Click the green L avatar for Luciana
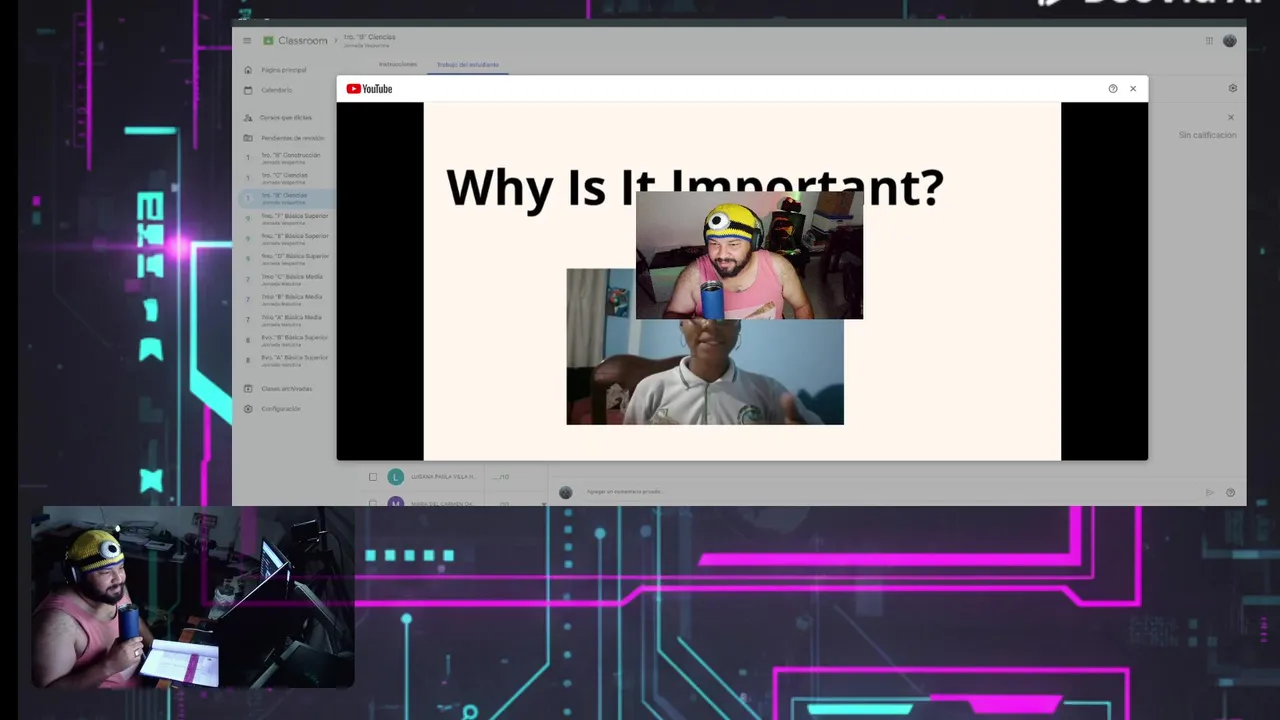The width and height of the screenshot is (1280, 720). click(x=395, y=477)
